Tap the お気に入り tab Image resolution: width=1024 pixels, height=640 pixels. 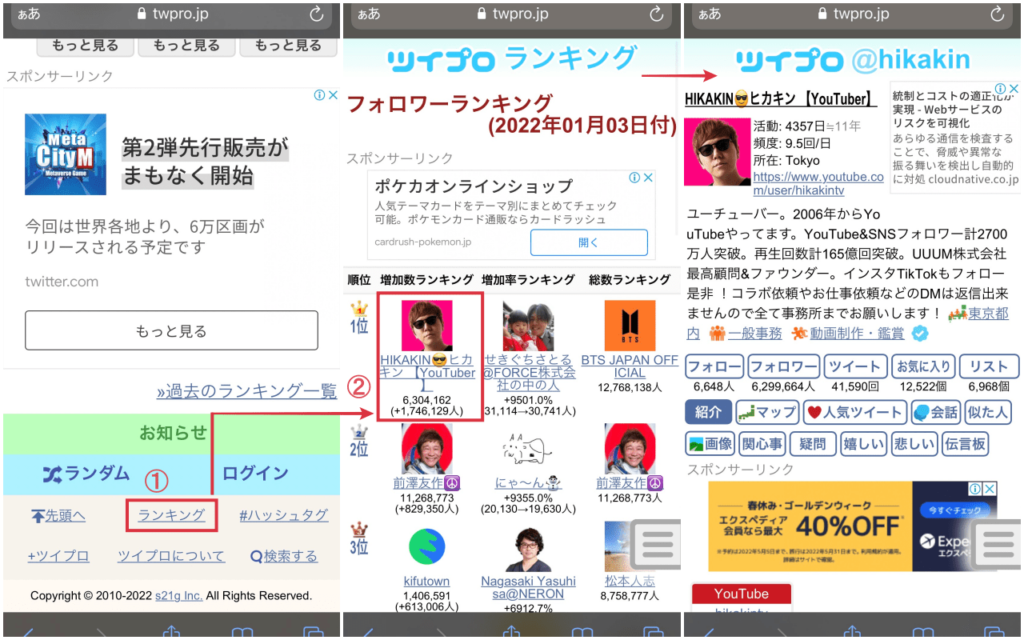923,366
